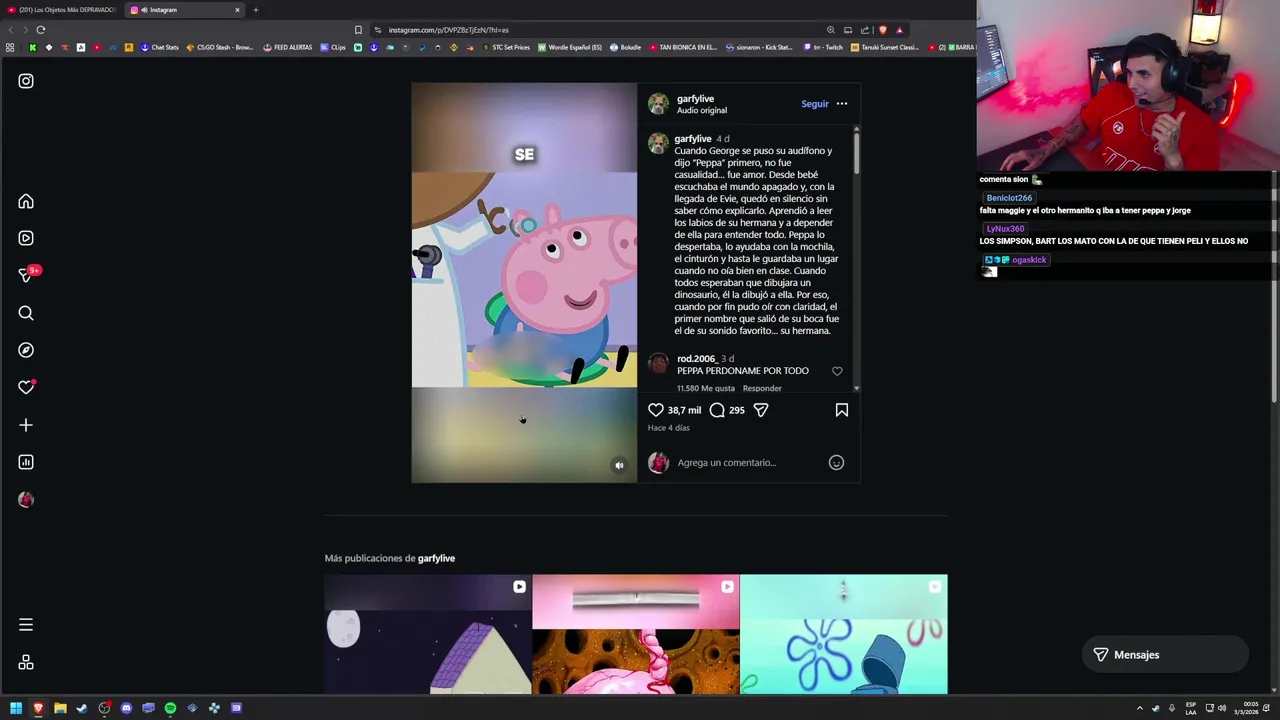Open a new browser tab

[256, 10]
